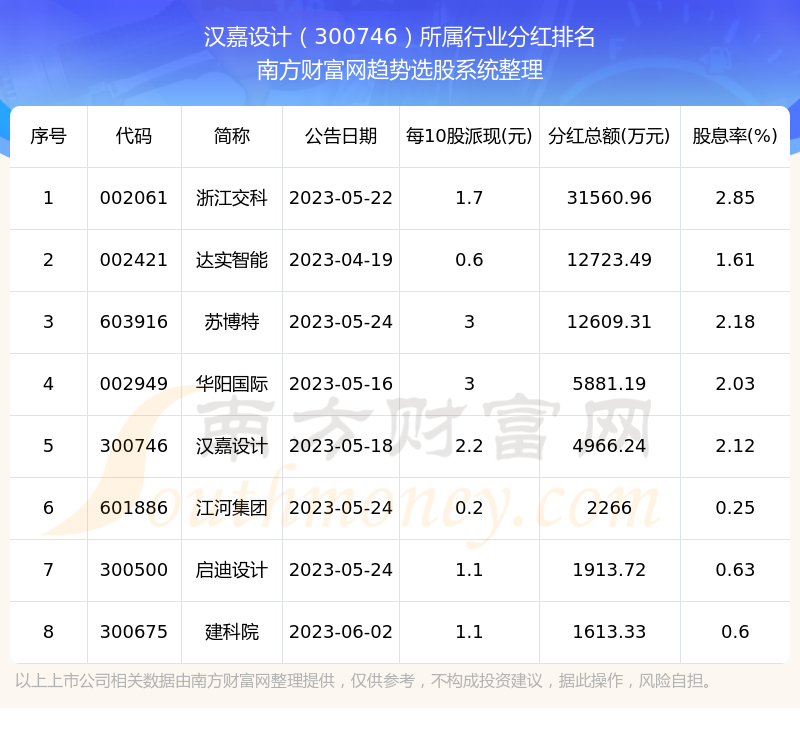Screen dimensions: 800x730
Task: Click total dividend 1913.72
Action: click(x=609, y=570)
